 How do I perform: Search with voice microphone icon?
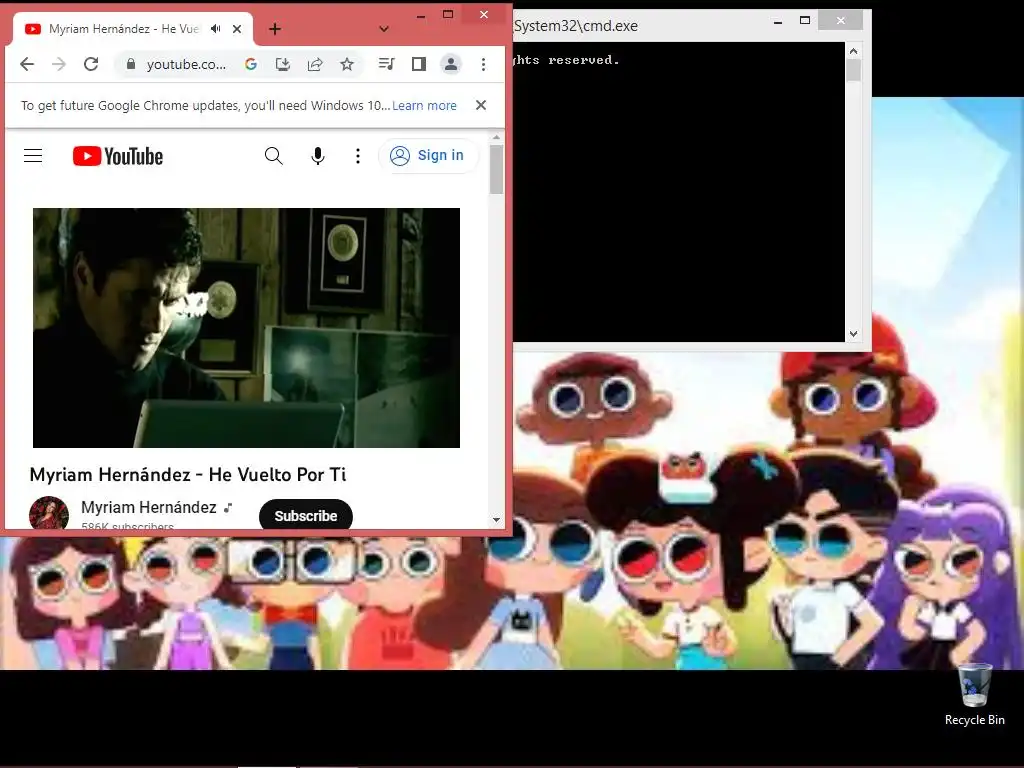click(318, 155)
